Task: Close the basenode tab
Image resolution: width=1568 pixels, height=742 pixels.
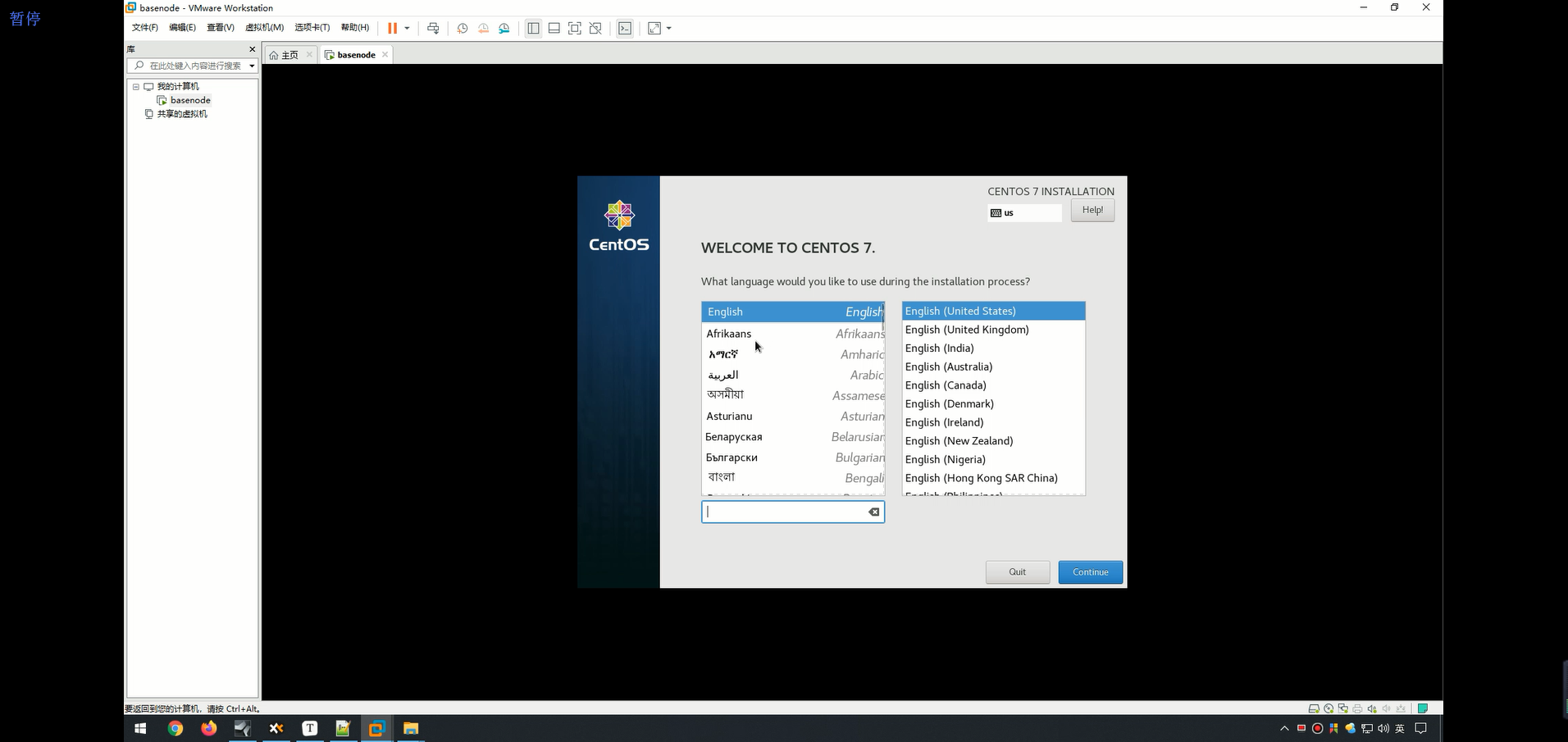Action: 385,55
